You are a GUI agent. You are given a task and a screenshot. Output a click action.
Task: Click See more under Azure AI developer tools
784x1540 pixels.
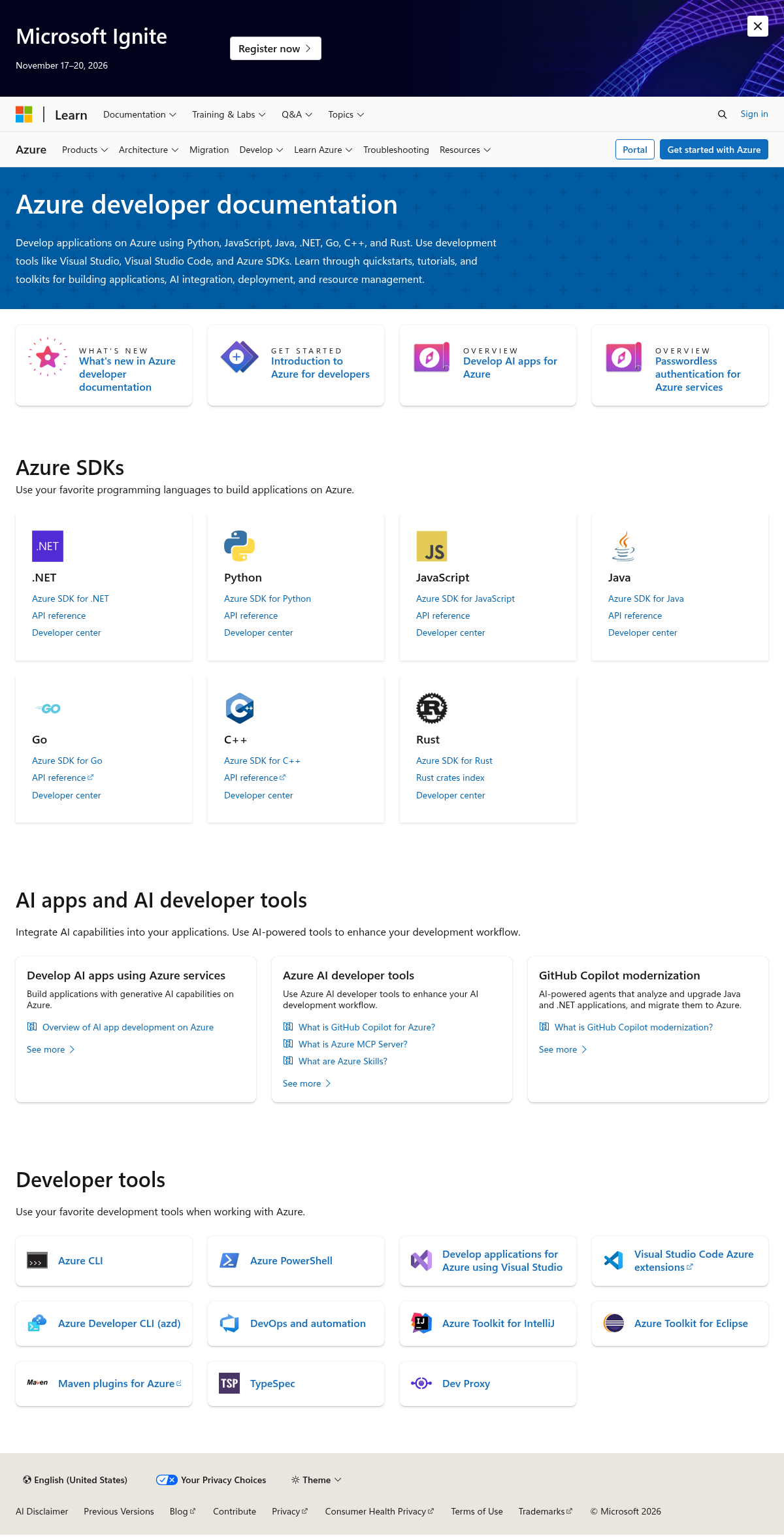coord(307,1083)
